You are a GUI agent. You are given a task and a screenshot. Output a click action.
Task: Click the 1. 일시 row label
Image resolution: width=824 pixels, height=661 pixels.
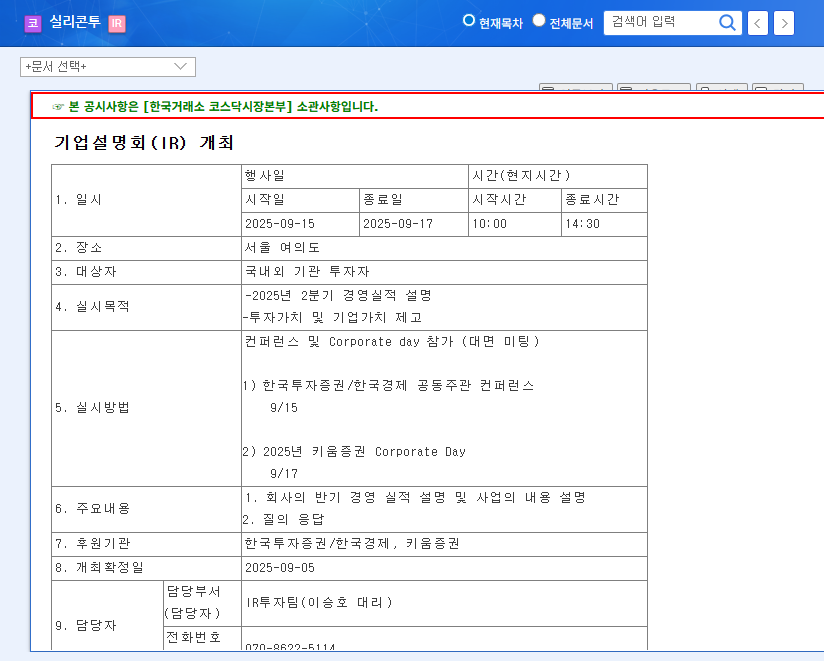click(x=78, y=200)
